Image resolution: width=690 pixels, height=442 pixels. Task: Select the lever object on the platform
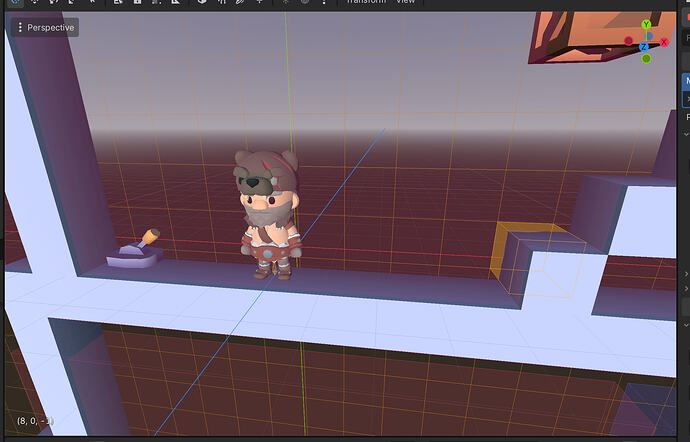click(x=134, y=250)
